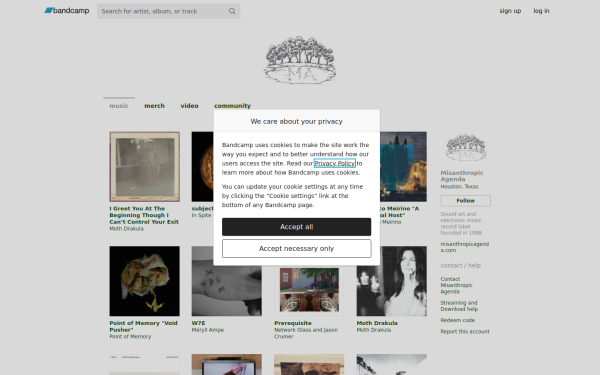This screenshot has height=375, width=600.
Task: Click the Accept all button
Action: (x=297, y=227)
